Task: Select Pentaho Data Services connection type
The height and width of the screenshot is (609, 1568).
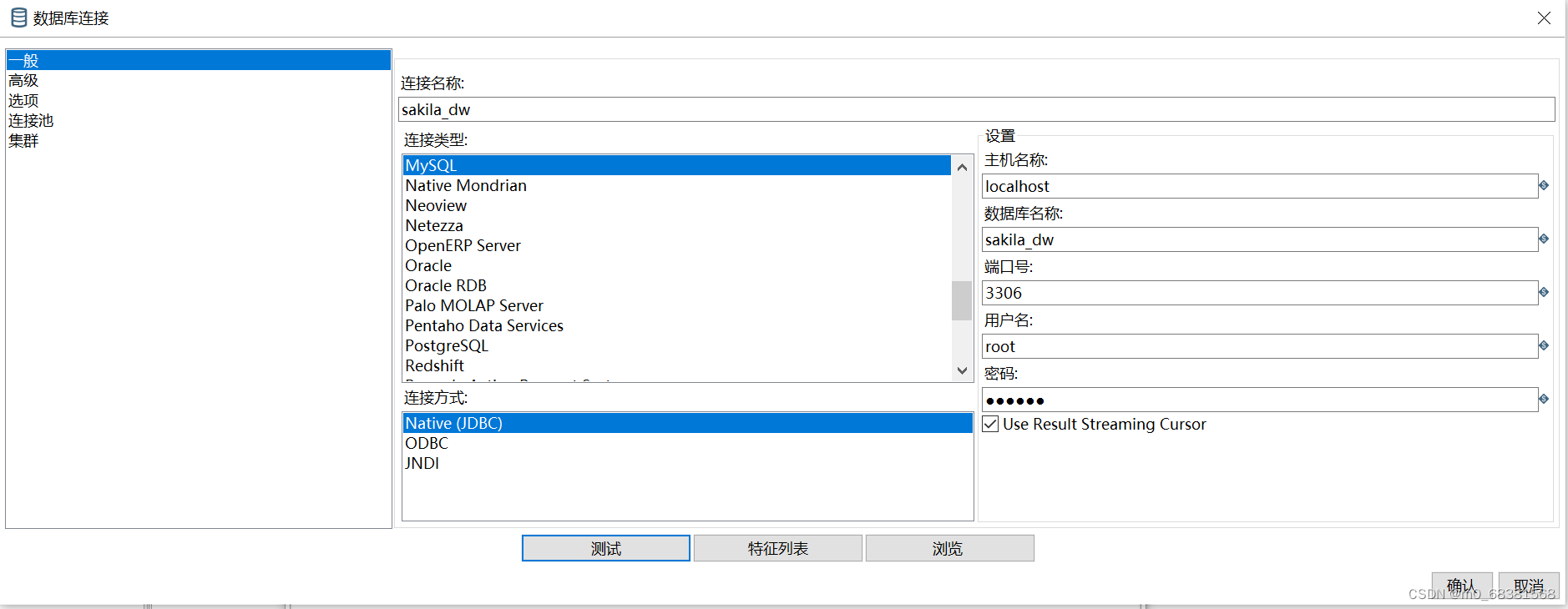Action: coord(677,325)
